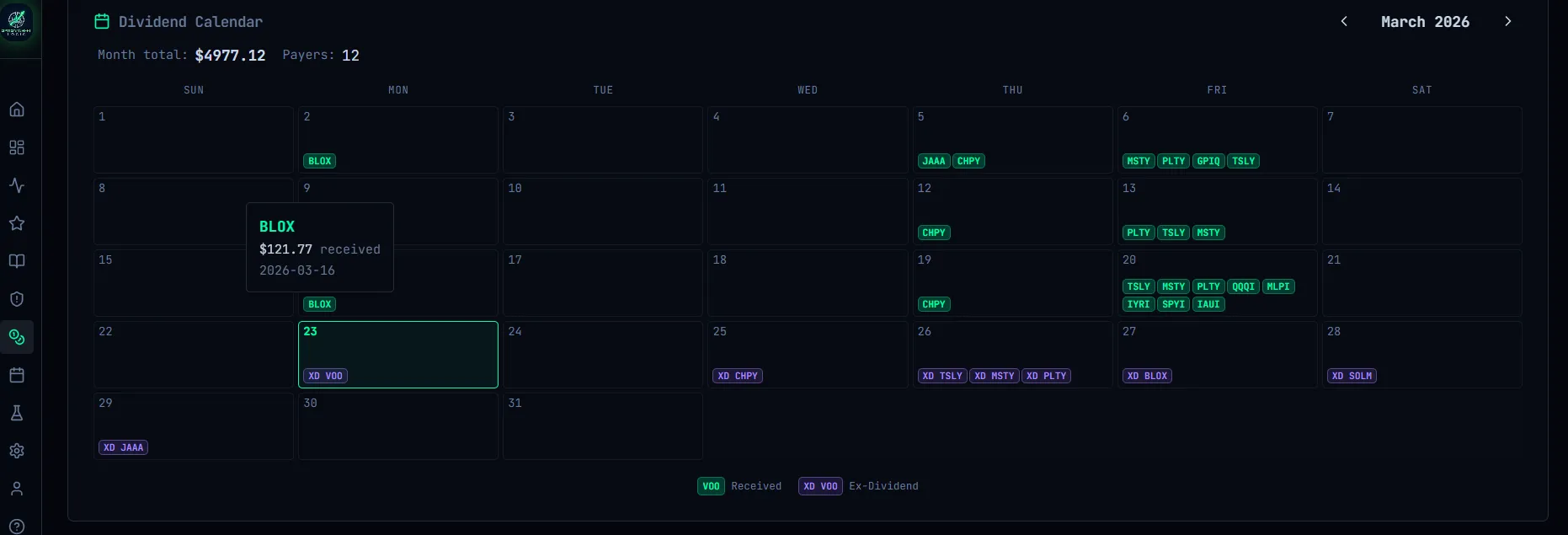Open the user profile icon in sidebar
Image resolution: width=1568 pixels, height=535 pixels.
tap(17, 489)
